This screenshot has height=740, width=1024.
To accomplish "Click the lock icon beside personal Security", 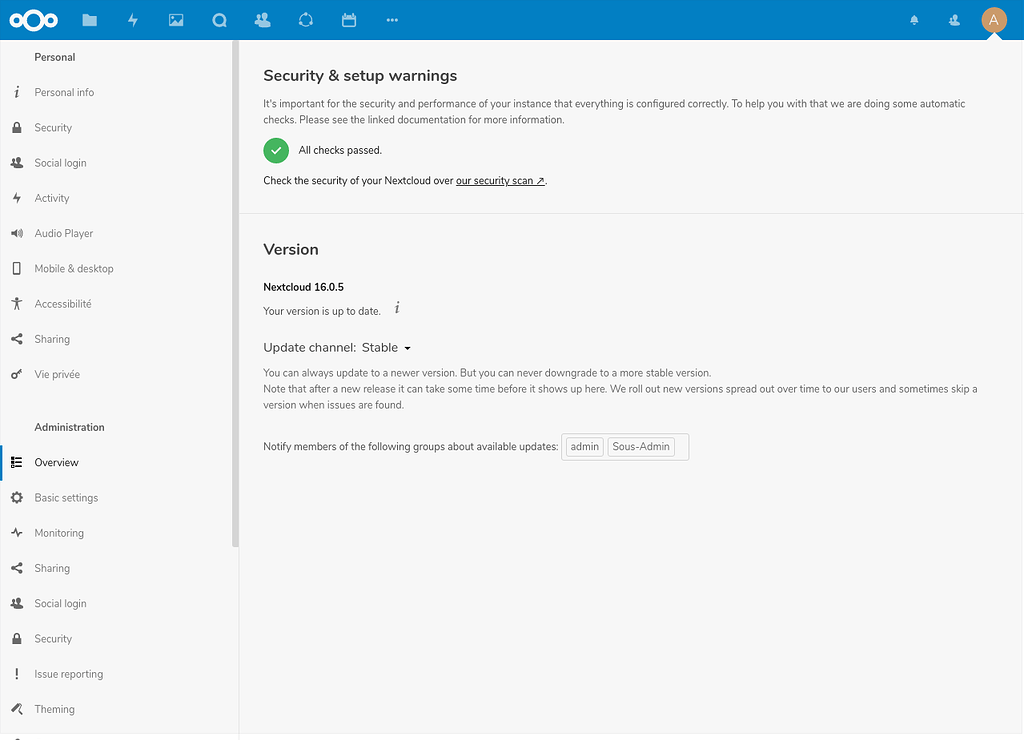I will [17, 127].
